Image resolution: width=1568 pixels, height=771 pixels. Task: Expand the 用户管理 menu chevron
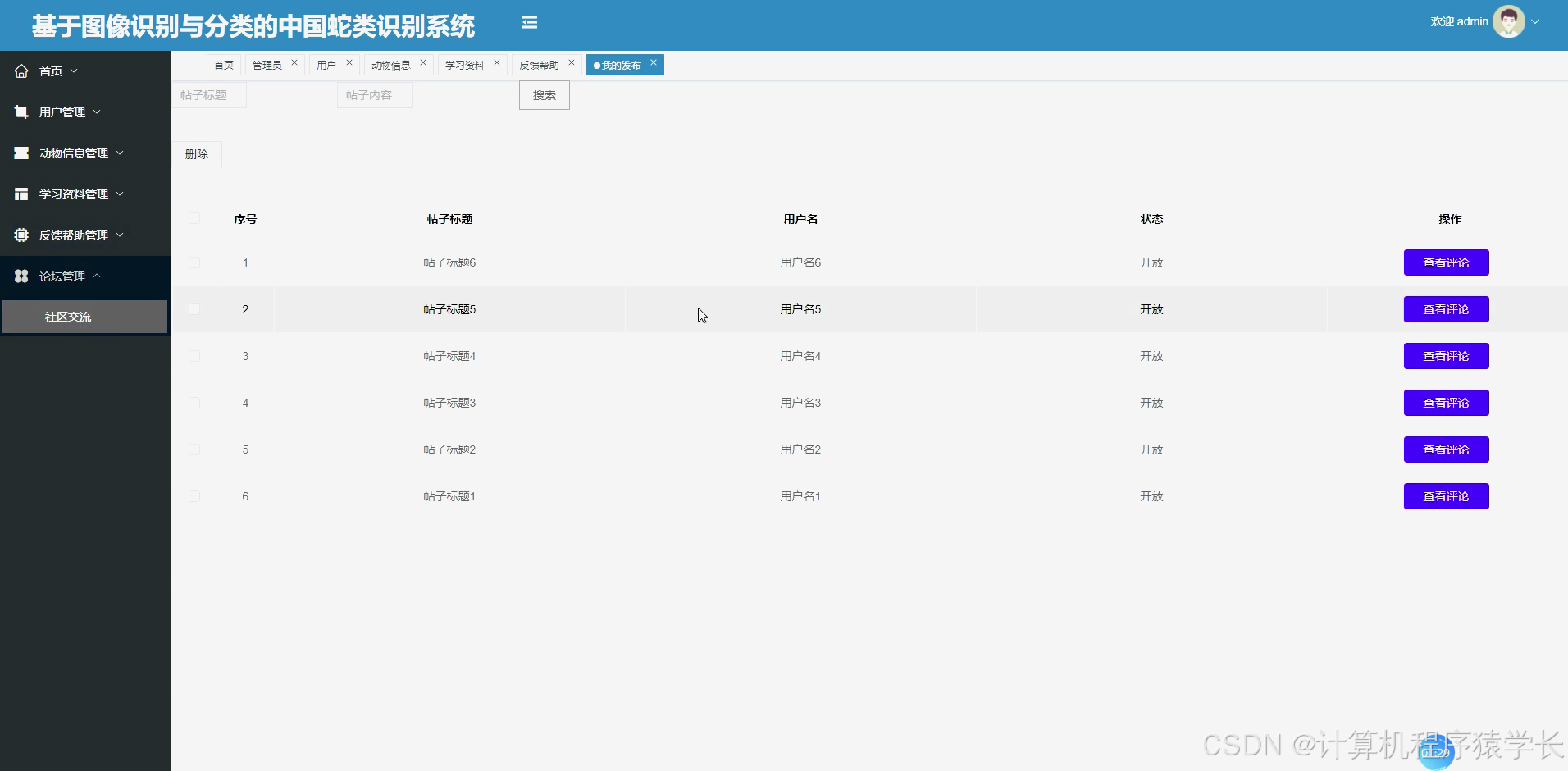point(96,112)
